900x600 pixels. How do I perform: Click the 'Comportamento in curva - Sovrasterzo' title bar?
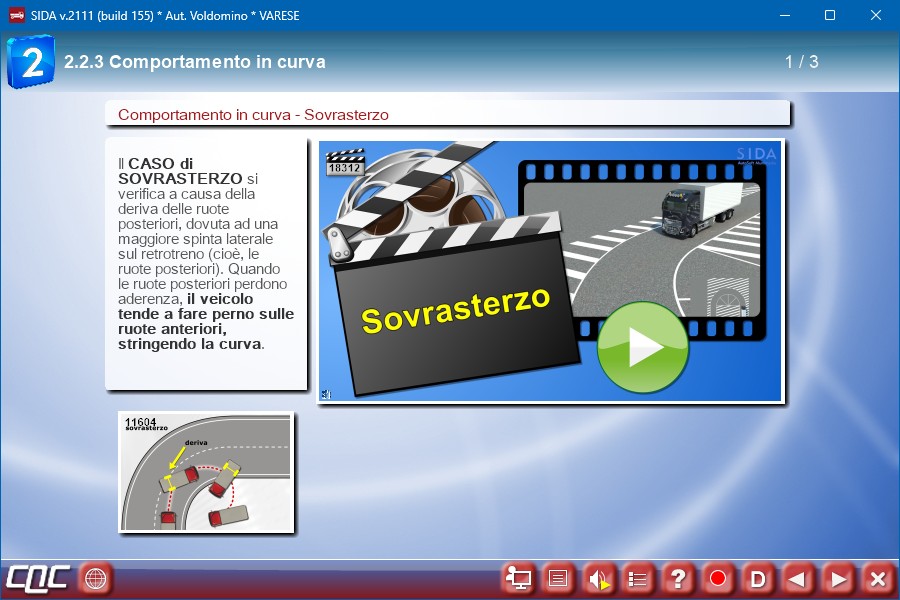point(448,114)
